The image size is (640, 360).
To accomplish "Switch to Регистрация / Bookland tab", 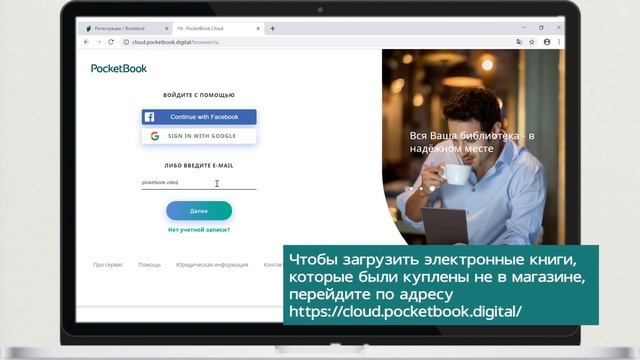I will tap(127, 29).
